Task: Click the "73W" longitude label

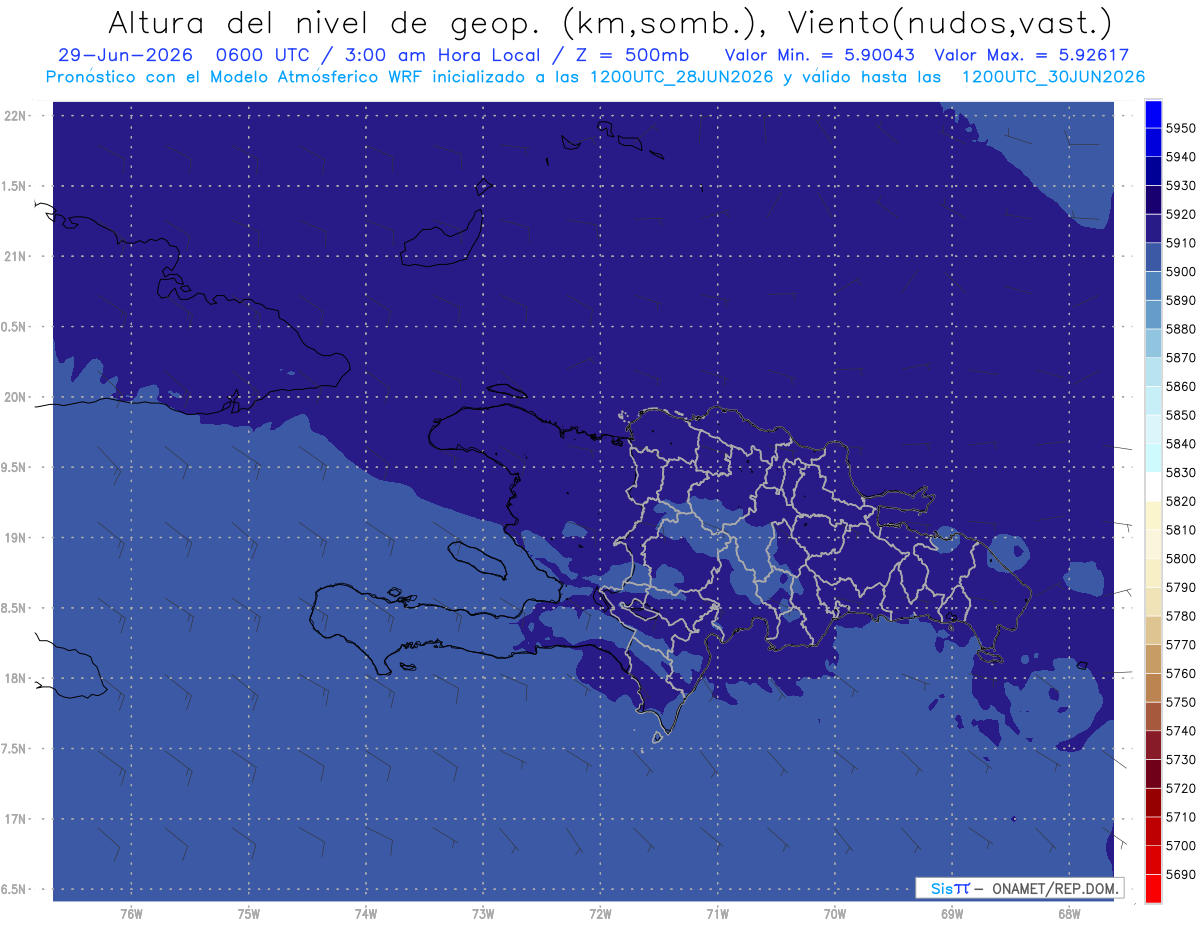Action: (x=483, y=914)
